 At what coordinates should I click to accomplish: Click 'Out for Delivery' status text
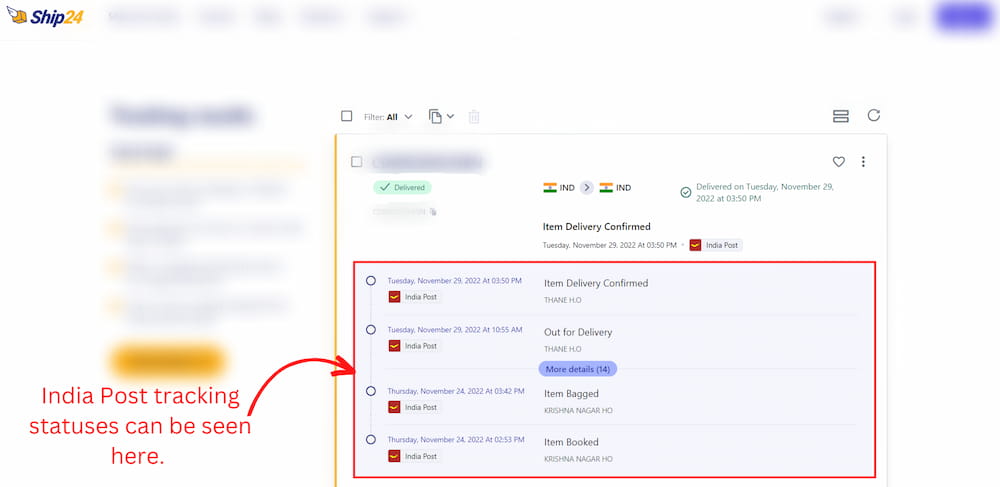click(x=578, y=332)
